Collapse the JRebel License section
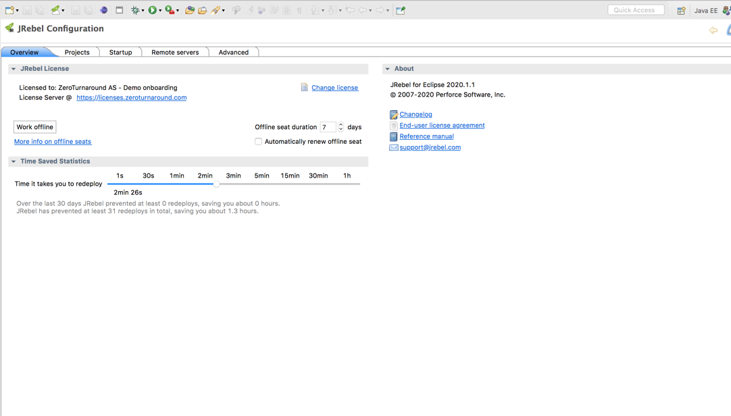Viewport: 731px width, 416px height. click(x=14, y=69)
